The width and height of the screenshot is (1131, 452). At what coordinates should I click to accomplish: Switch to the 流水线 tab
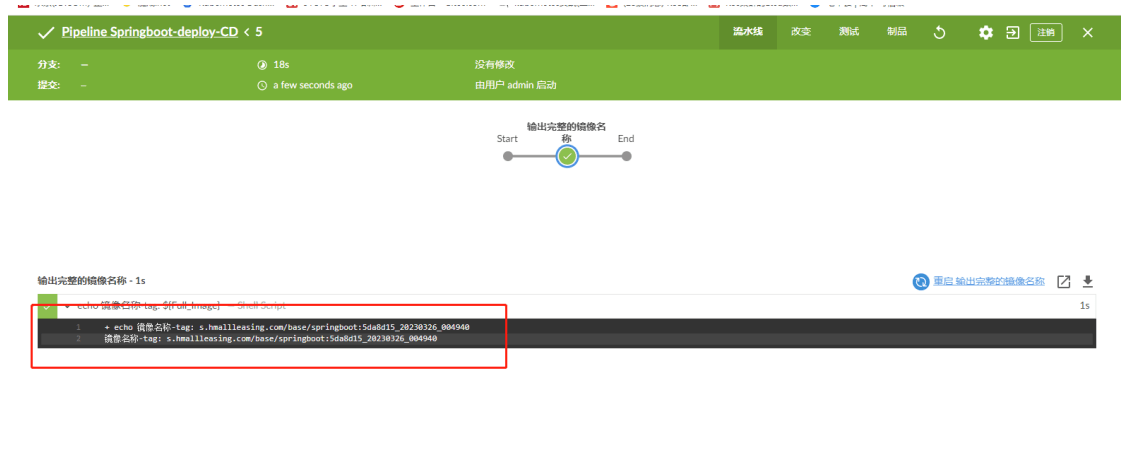[747, 32]
